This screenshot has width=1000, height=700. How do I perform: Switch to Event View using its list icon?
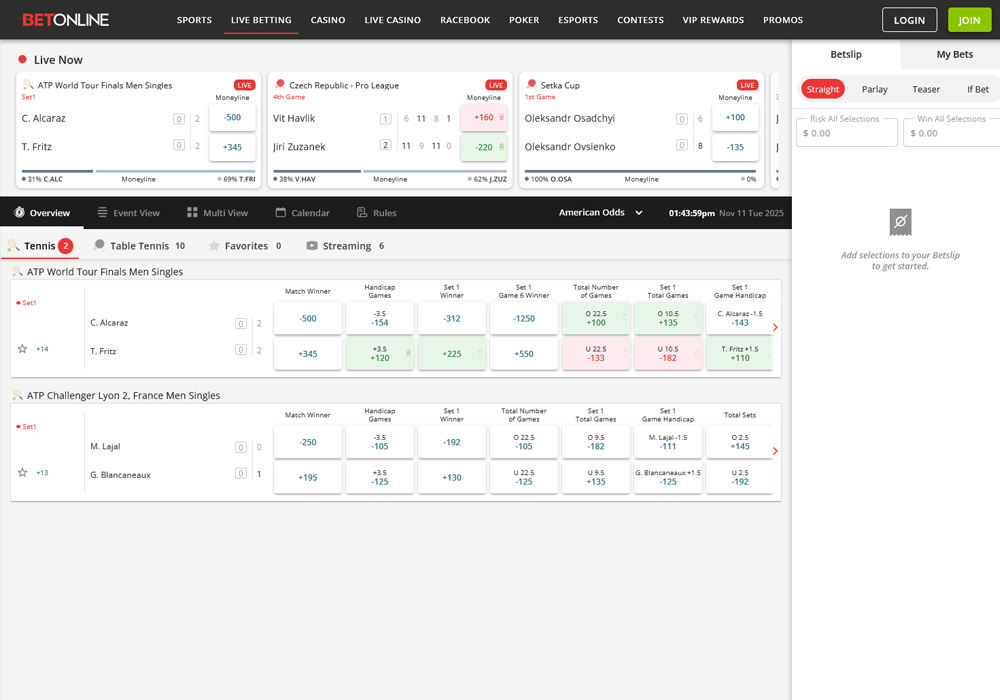point(103,212)
